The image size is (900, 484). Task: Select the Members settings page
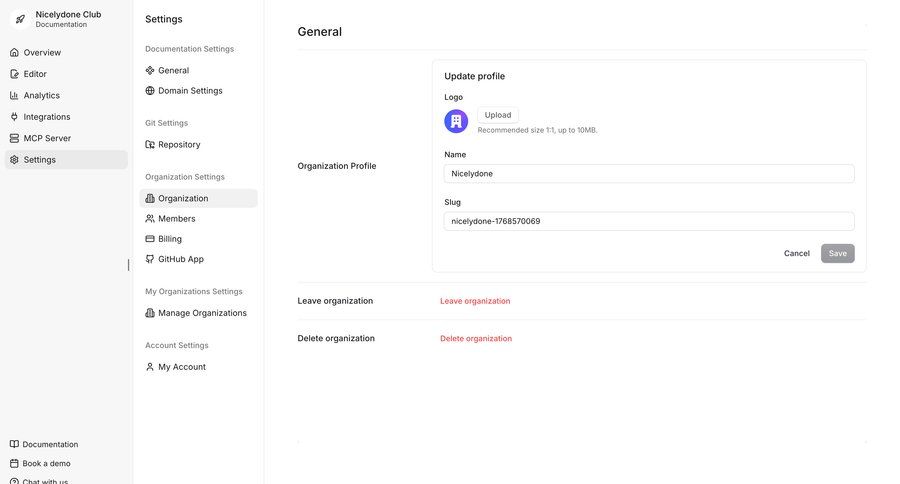pos(176,219)
